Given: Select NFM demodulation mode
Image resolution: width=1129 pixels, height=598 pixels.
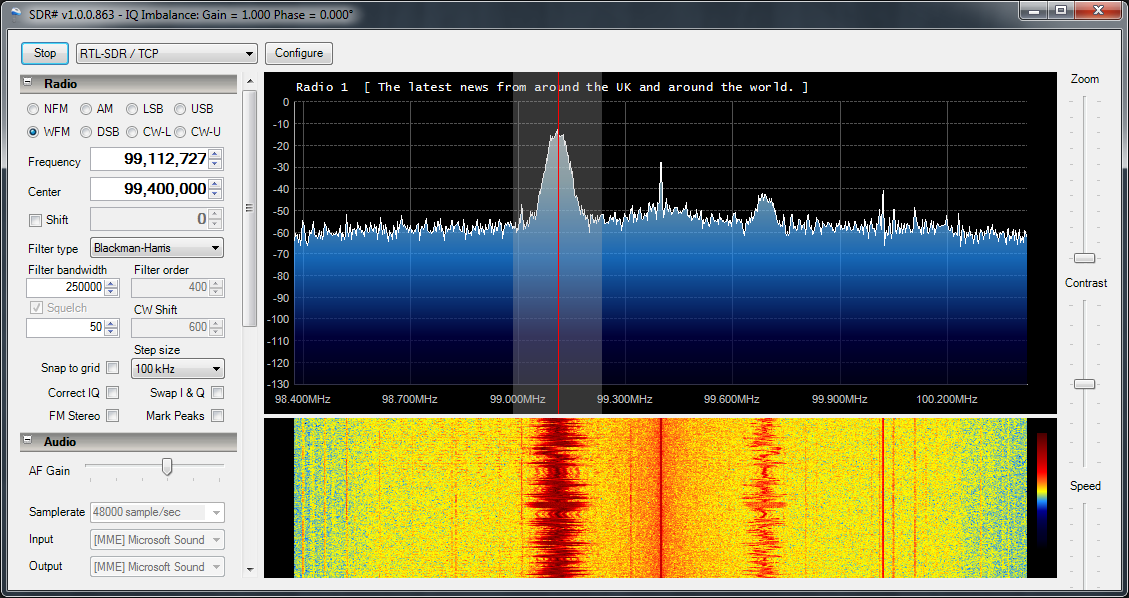Looking at the screenshot, I should point(48,109).
